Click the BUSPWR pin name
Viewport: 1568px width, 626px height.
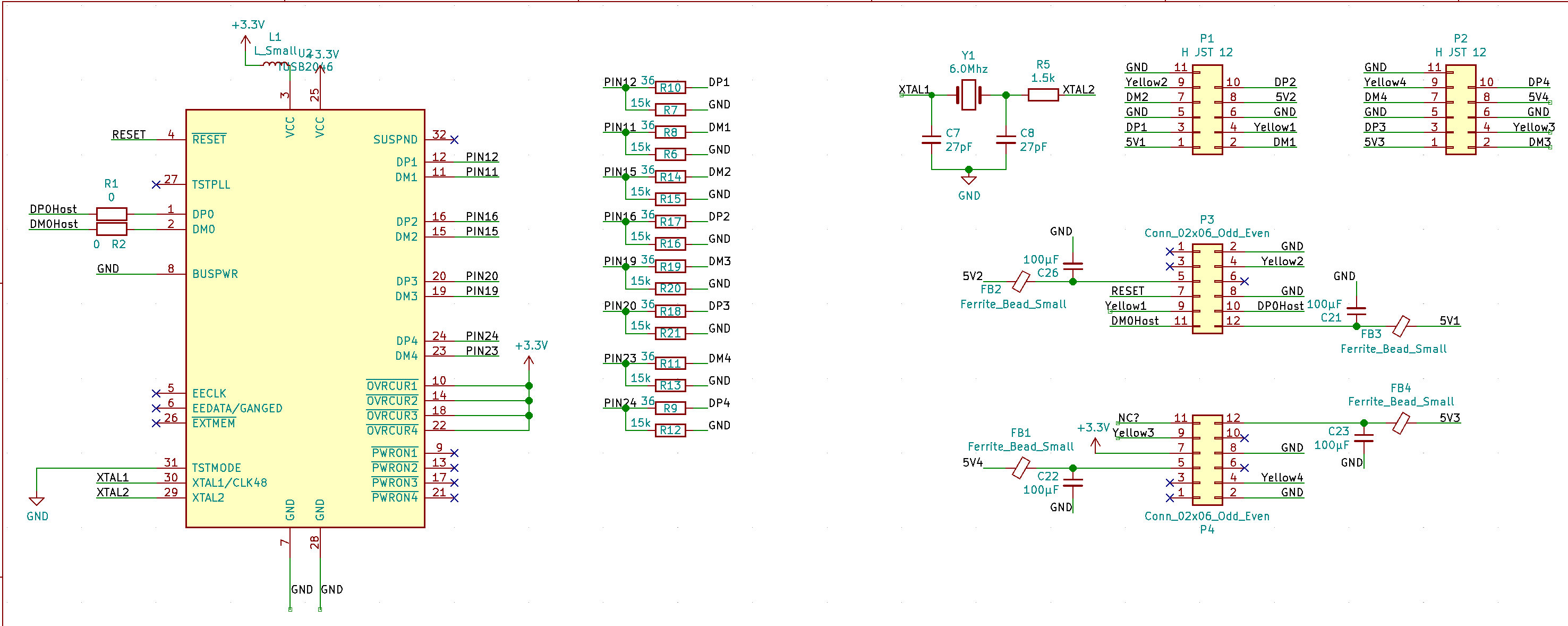click(215, 274)
